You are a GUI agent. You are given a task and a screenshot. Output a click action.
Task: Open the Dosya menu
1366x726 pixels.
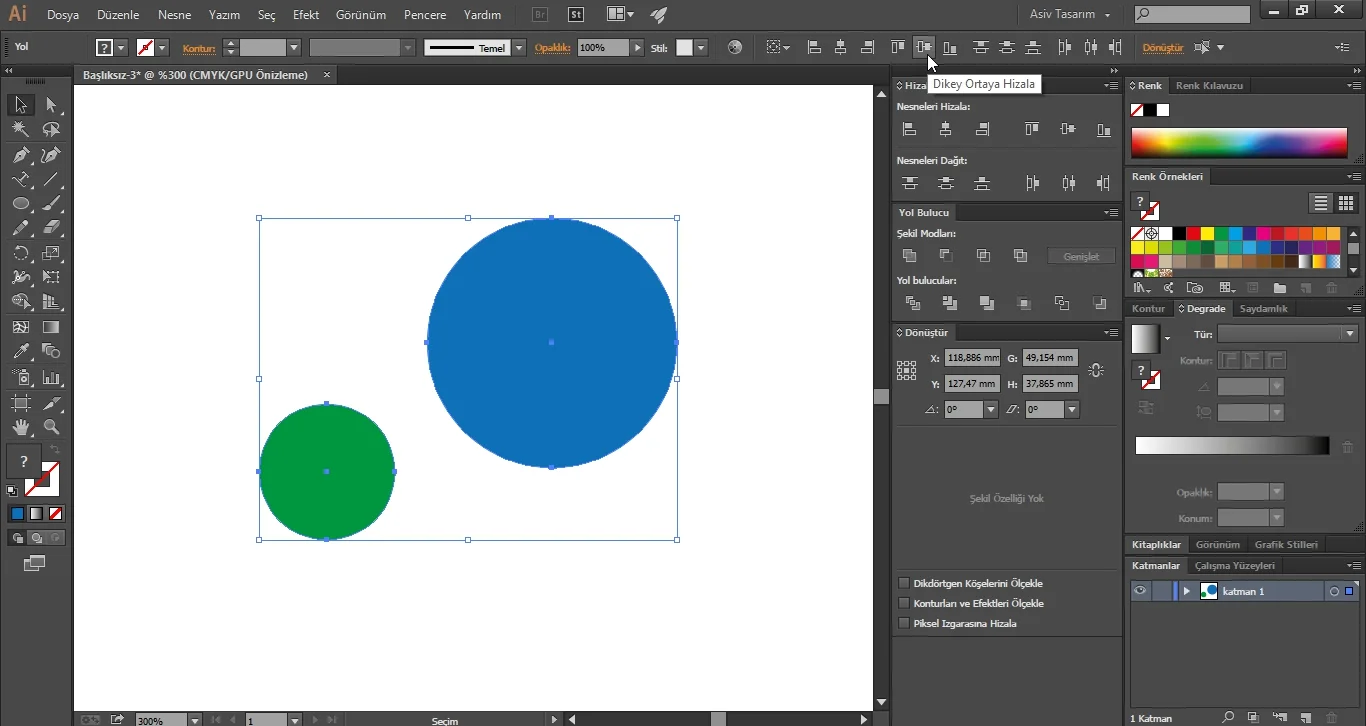tap(63, 15)
